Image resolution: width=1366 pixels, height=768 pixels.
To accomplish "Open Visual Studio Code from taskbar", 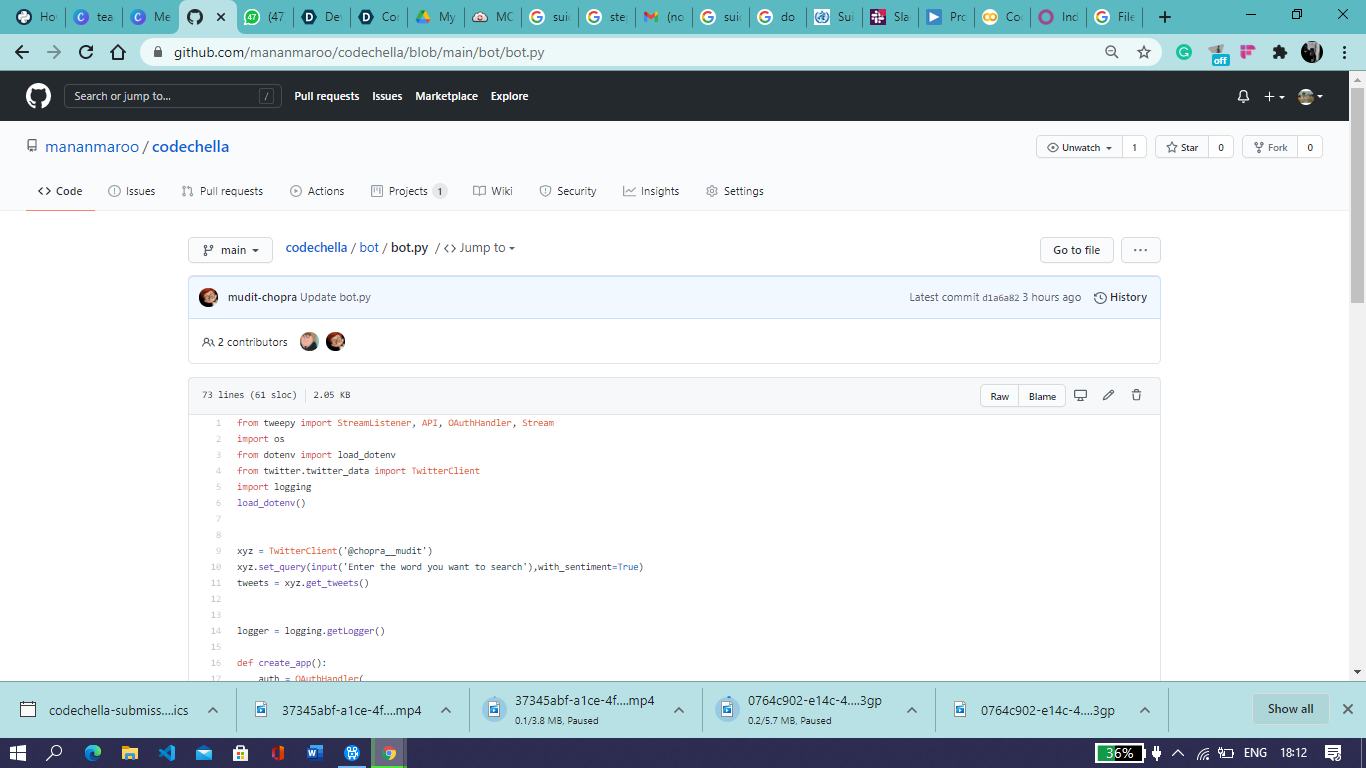I will tap(167, 753).
